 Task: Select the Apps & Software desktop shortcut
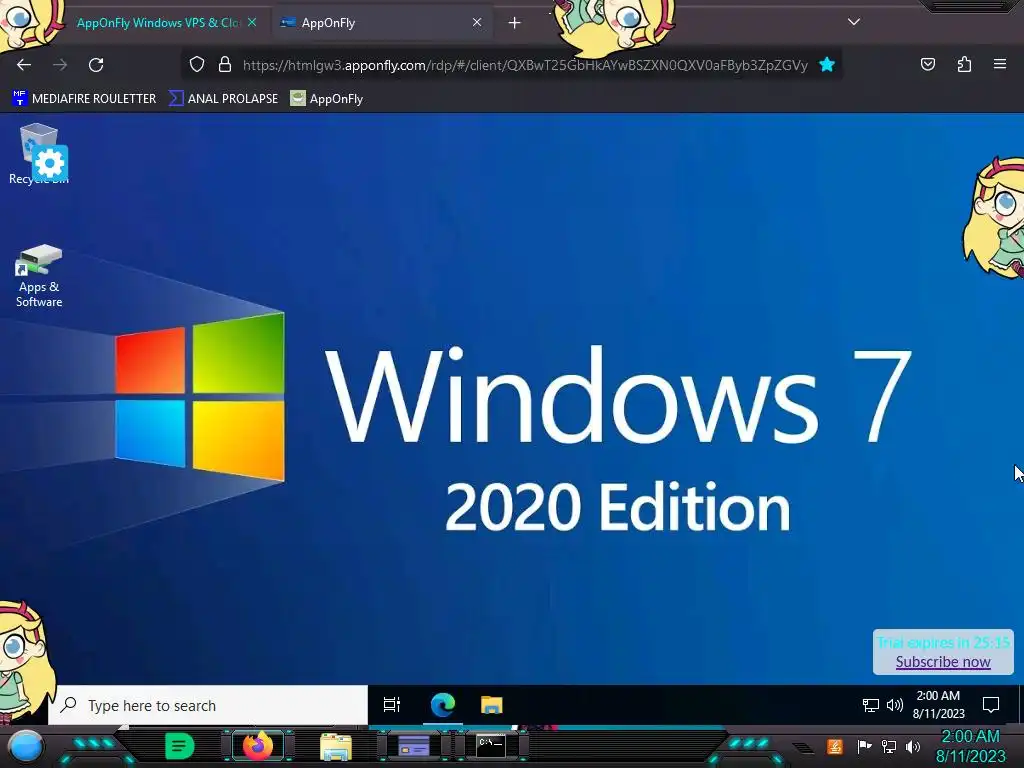pyautogui.click(x=39, y=276)
